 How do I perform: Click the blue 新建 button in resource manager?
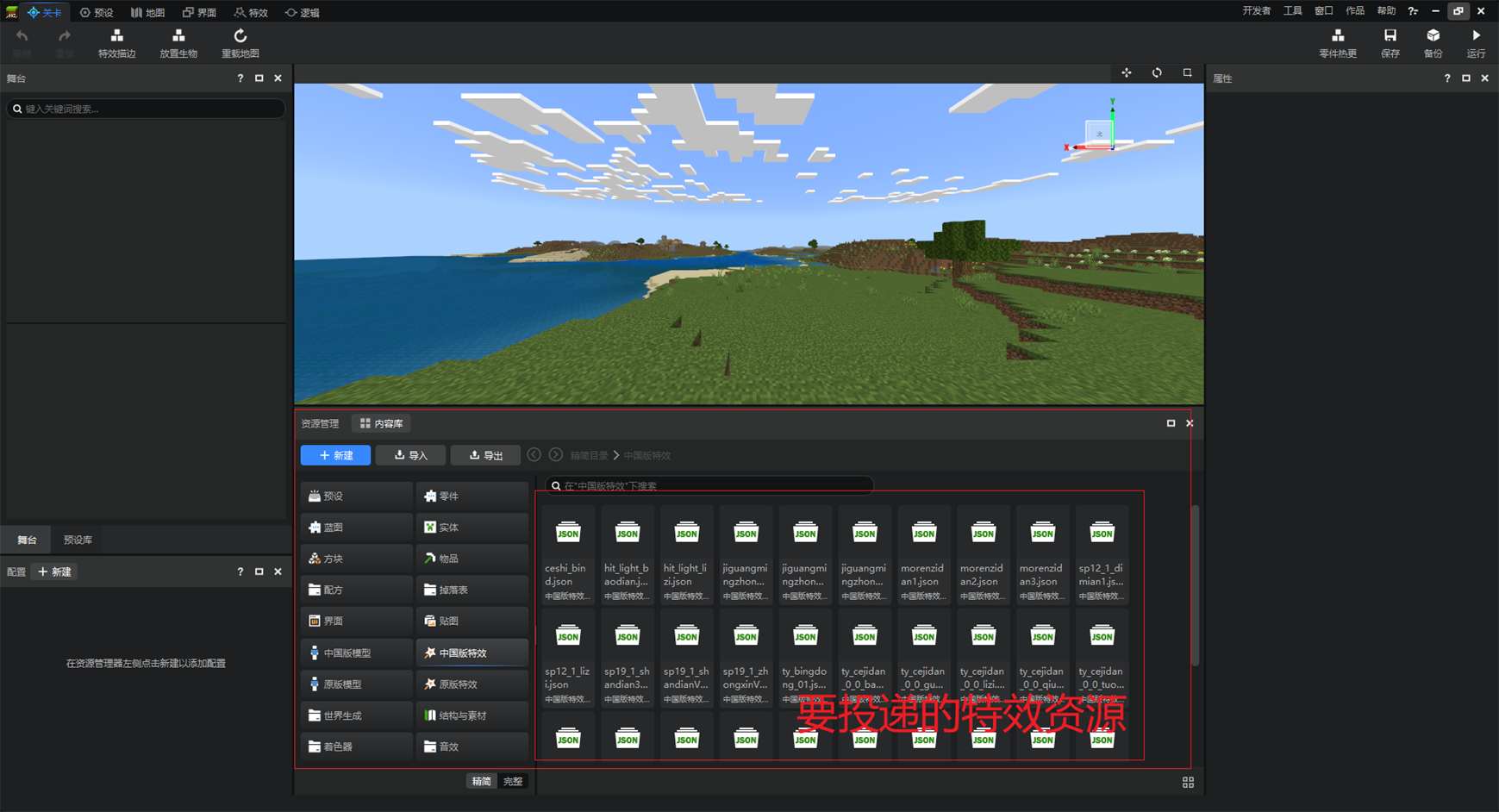pos(335,455)
